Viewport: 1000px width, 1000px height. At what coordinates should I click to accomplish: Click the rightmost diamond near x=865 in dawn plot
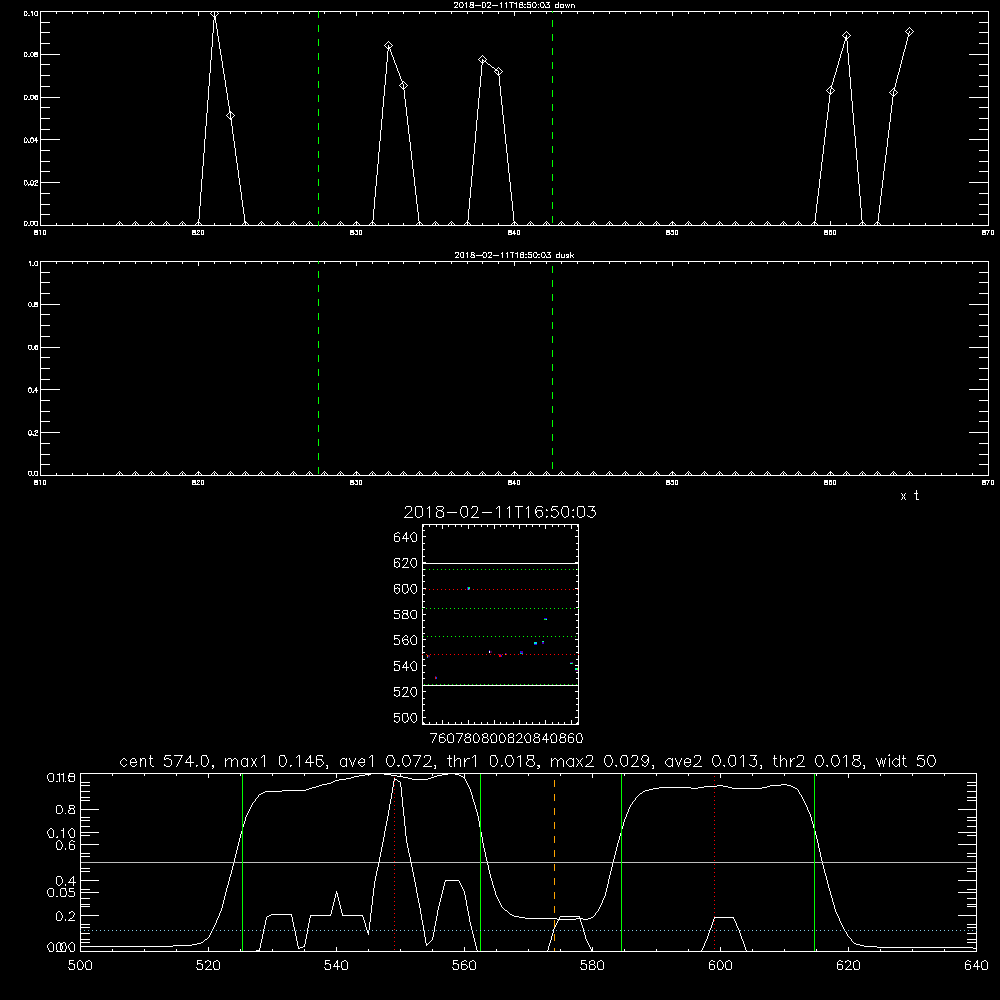point(909,32)
